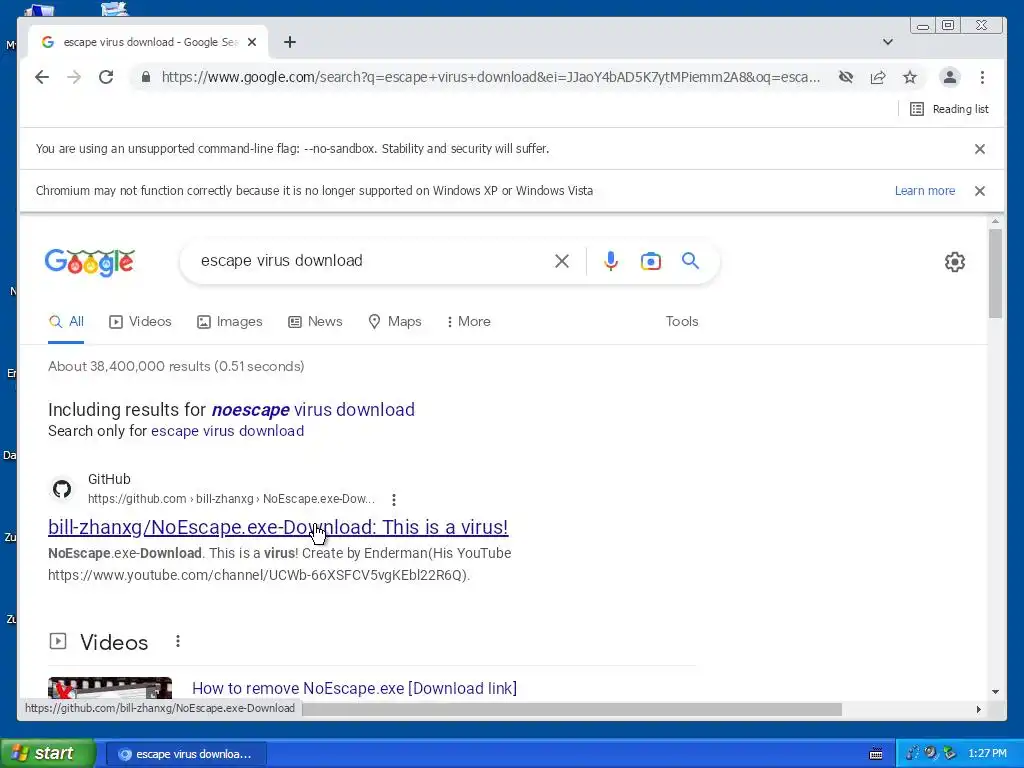Select the All results tab
Viewport: 1024px width, 768px height.
(x=66, y=321)
